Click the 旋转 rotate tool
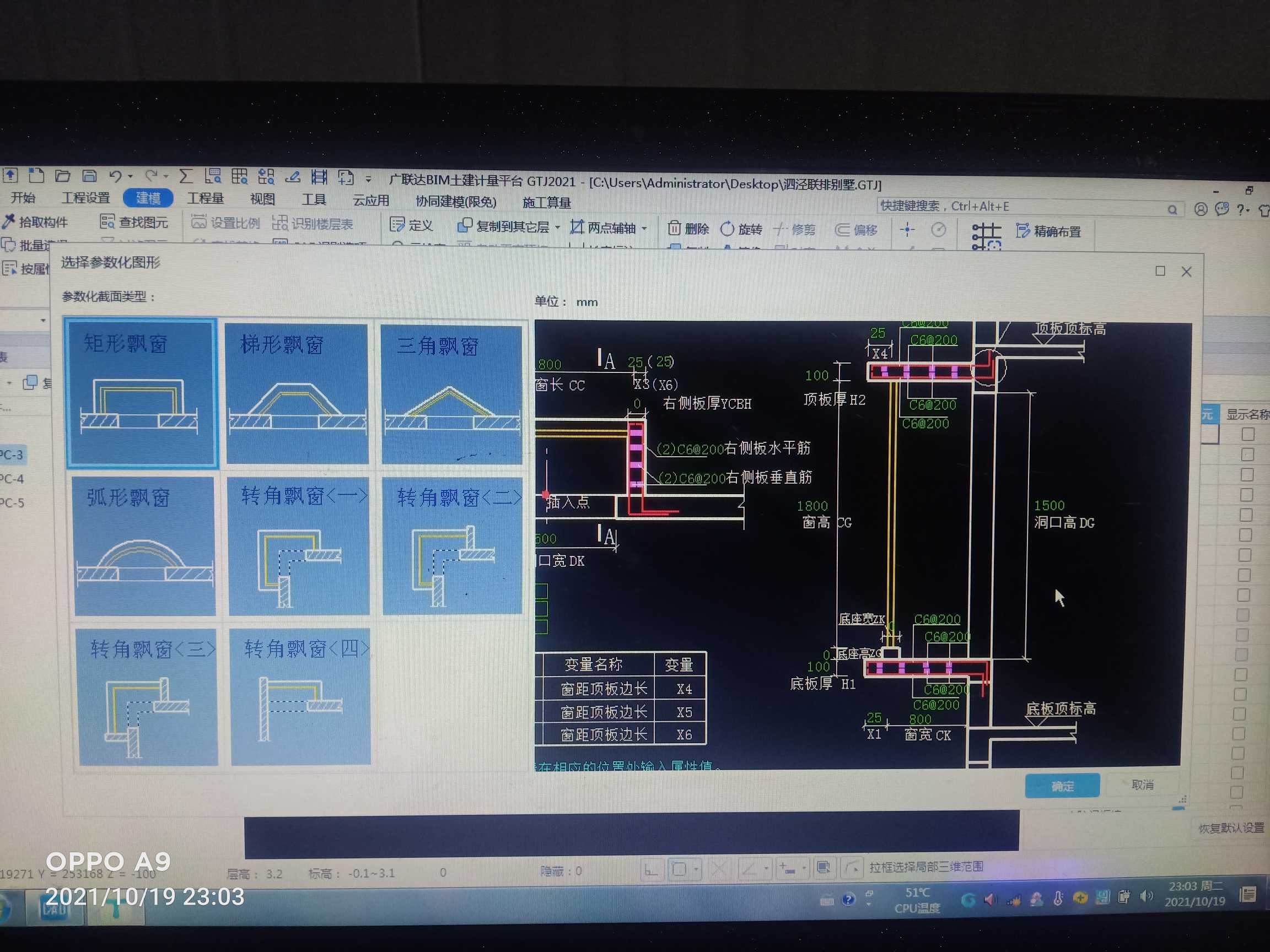The height and width of the screenshot is (952, 1270). (741, 230)
